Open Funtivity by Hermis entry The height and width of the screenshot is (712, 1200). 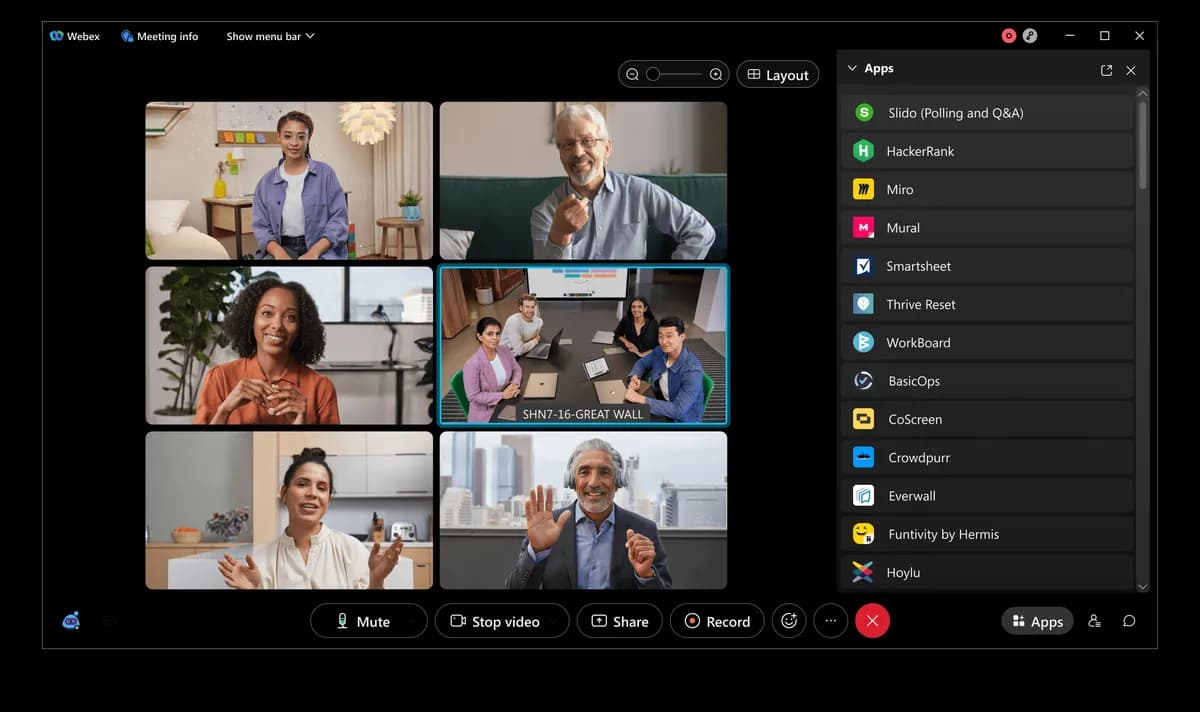click(x=987, y=534)
